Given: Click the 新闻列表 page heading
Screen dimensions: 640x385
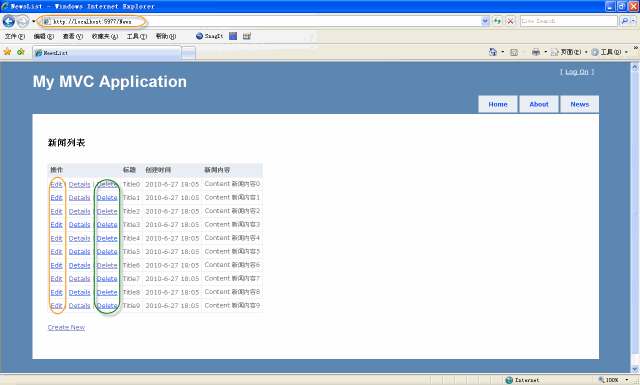Looking at the screenshot, I should pos(66,142).
